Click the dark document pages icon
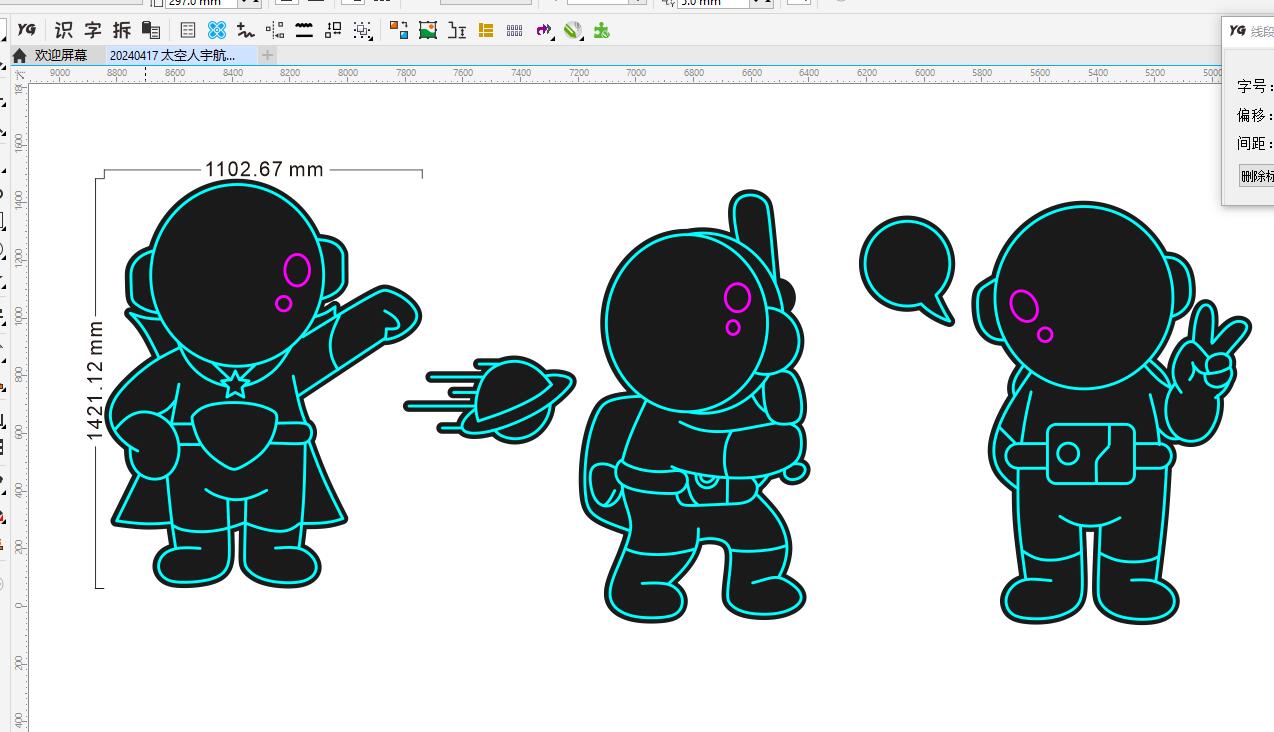 [x=151, y=30]
